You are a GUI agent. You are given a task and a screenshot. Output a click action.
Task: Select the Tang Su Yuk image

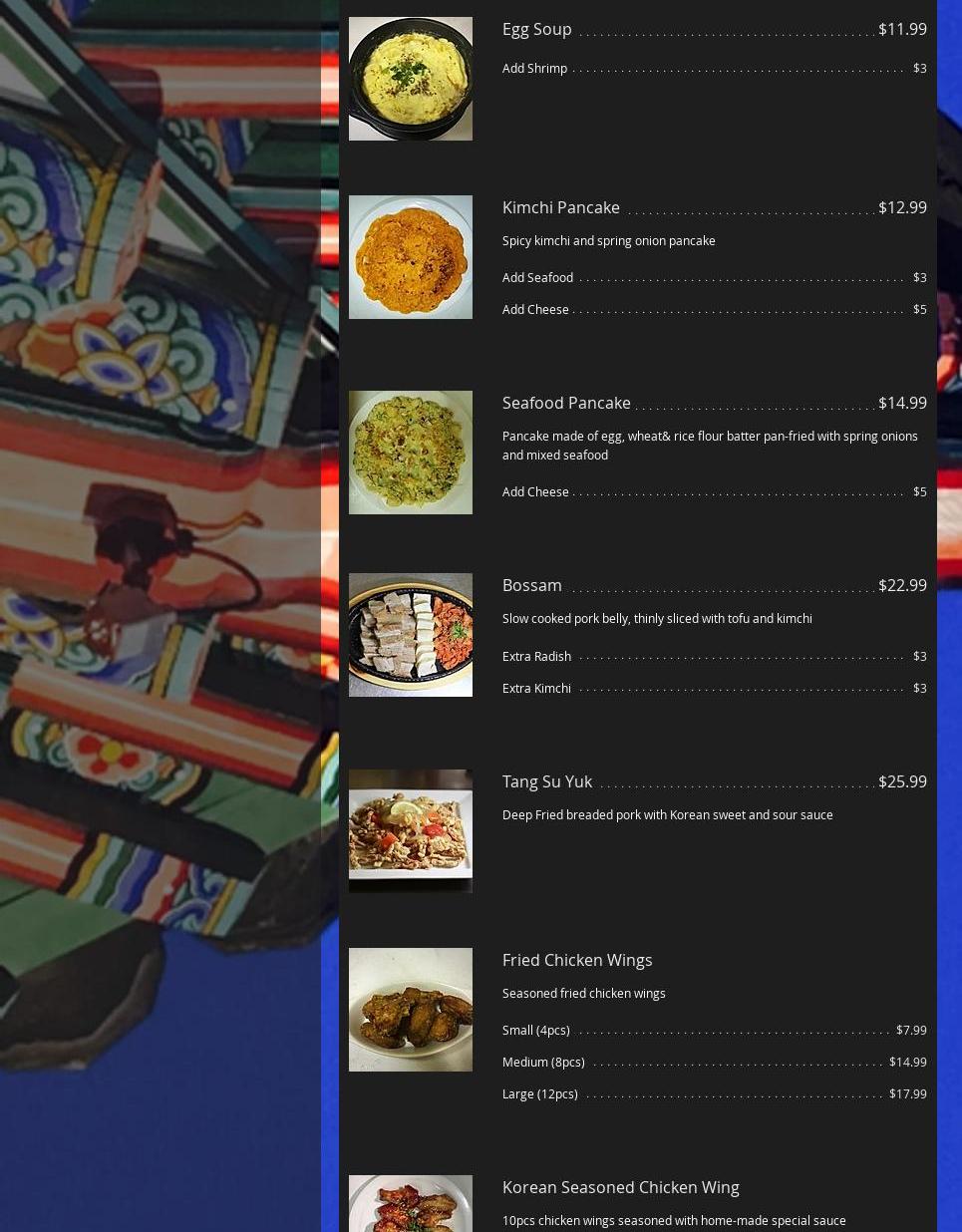click(x=411, y=831)
